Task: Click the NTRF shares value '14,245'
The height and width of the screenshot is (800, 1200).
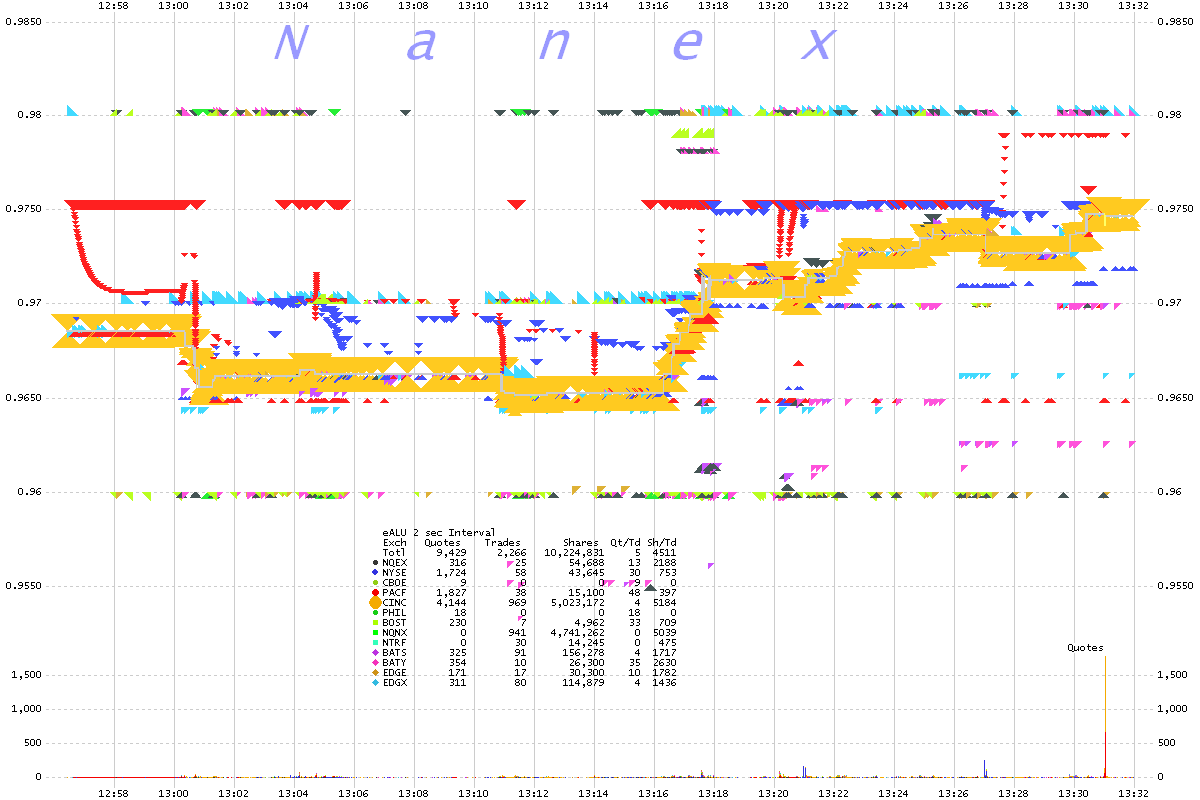Action: 586,643
